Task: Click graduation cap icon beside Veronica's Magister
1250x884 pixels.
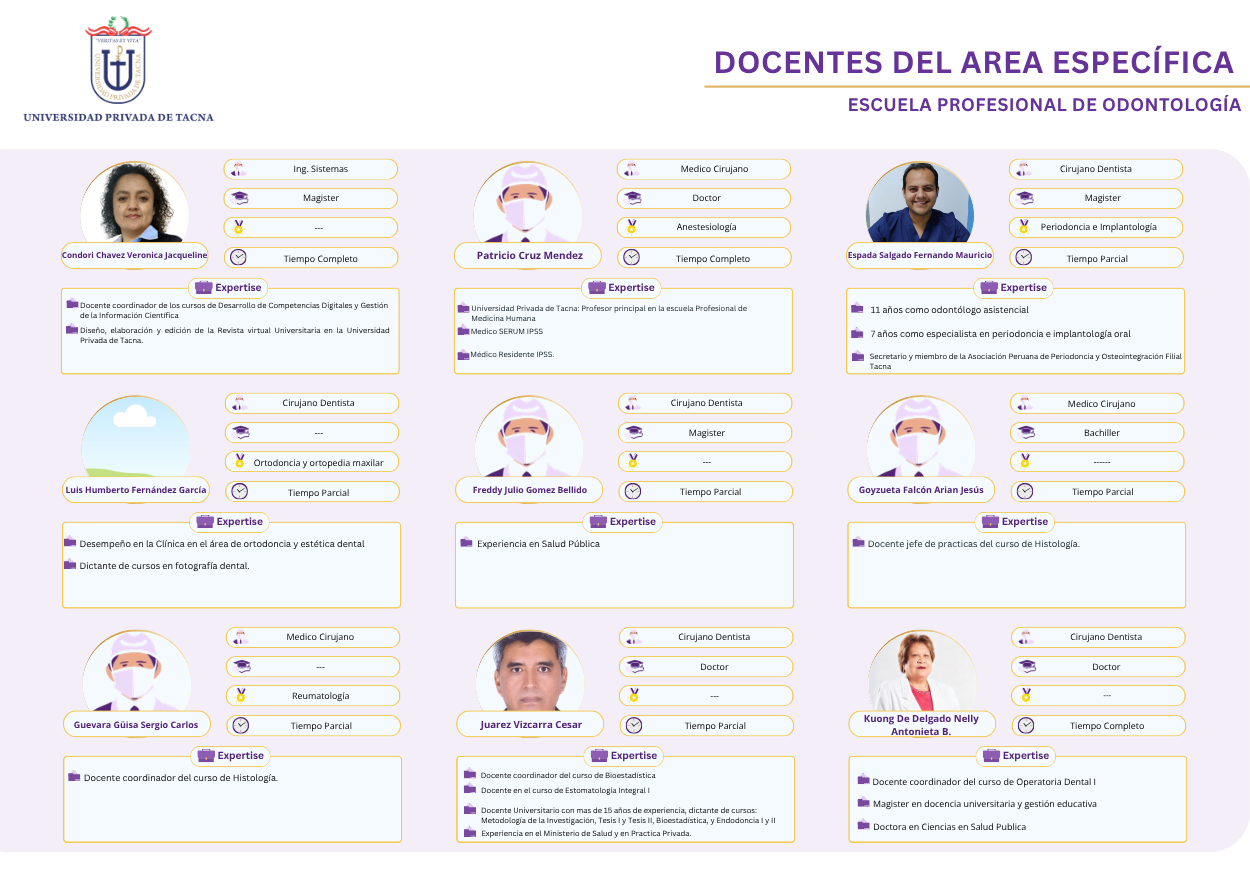Action: pyautogui.click(x=239, y=198)
